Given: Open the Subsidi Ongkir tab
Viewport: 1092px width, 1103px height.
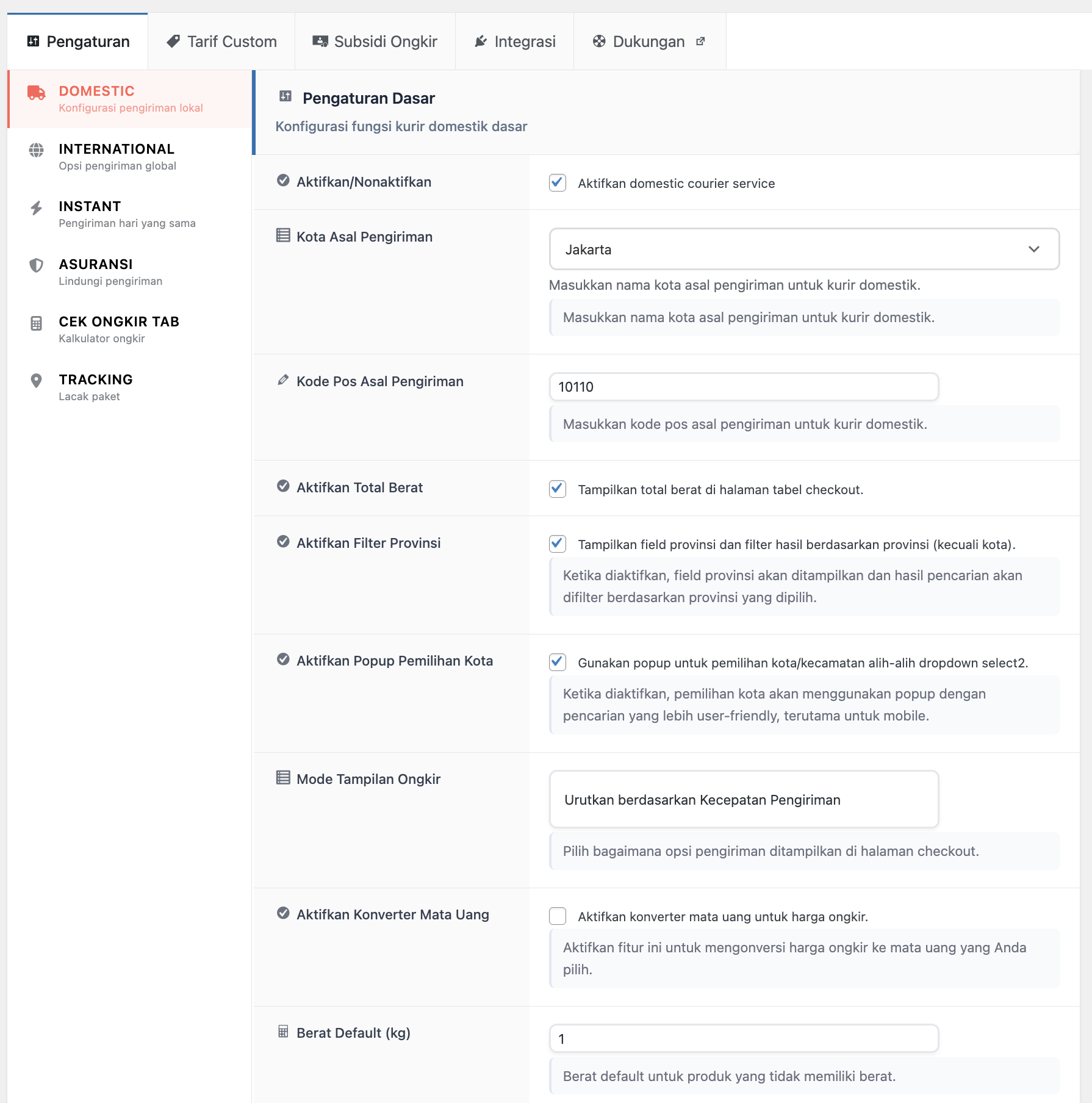Looking at the screenshot, I should [375, 41].
